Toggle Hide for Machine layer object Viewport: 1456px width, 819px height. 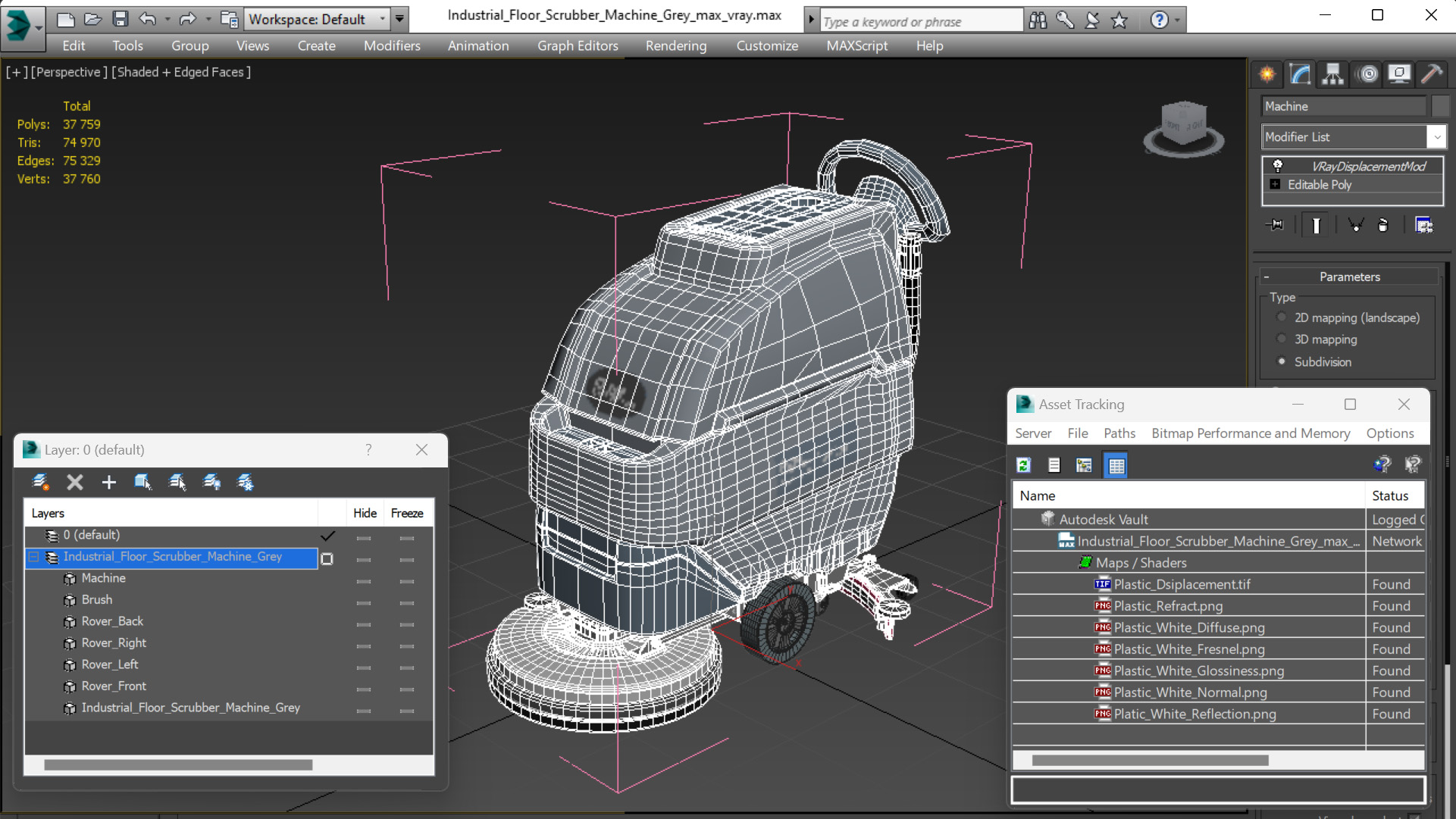(x=364, y=581)
